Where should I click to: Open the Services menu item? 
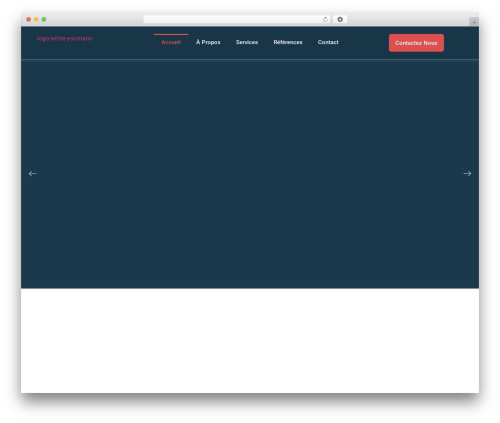pyautogui.click(x=247, y=42)
